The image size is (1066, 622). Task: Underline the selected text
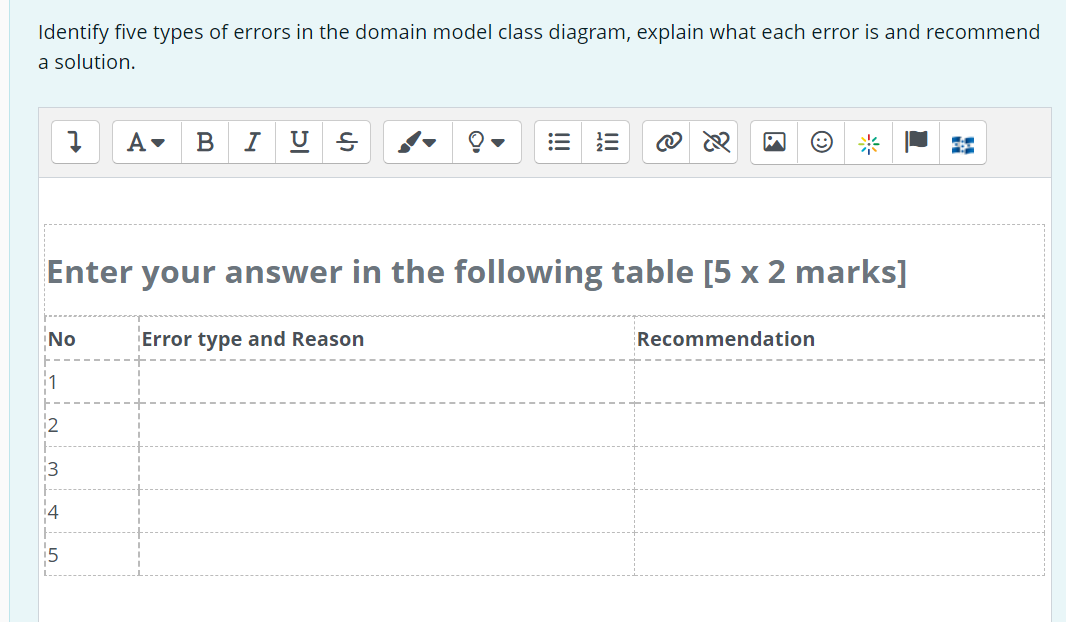pos(297,142)
